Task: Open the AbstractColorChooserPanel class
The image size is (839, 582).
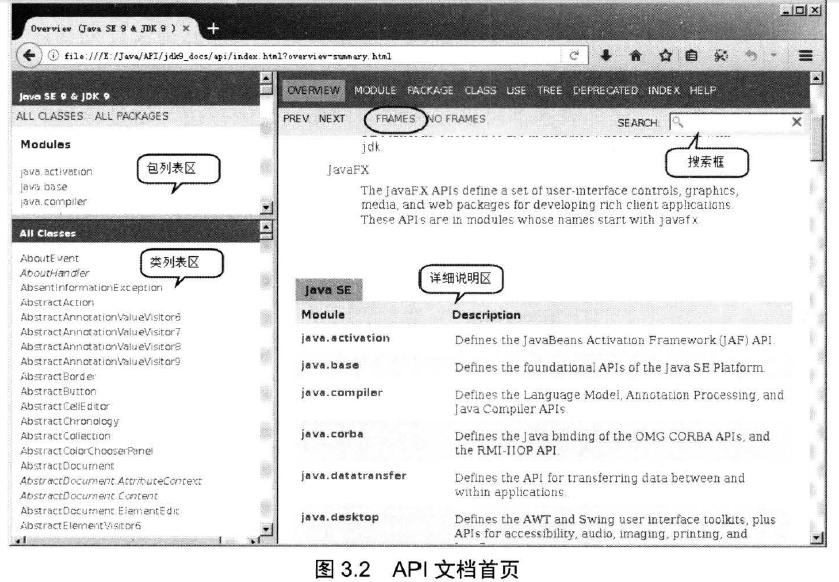Action: pyautogui.click(x=87, y=451)
